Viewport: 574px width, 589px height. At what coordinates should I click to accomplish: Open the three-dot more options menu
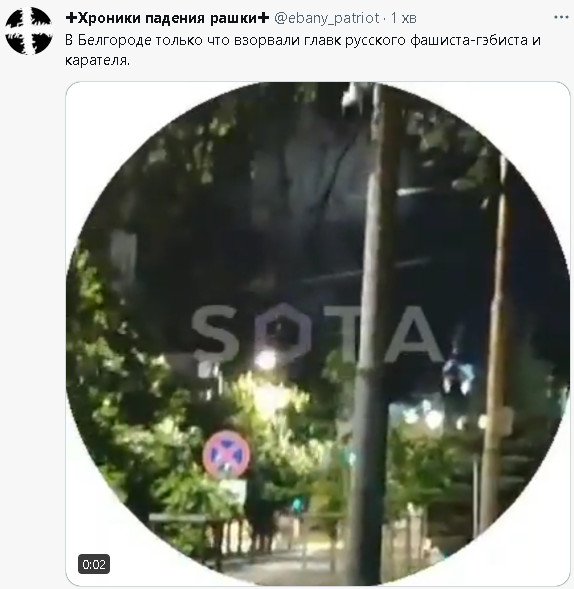(561, 17)
